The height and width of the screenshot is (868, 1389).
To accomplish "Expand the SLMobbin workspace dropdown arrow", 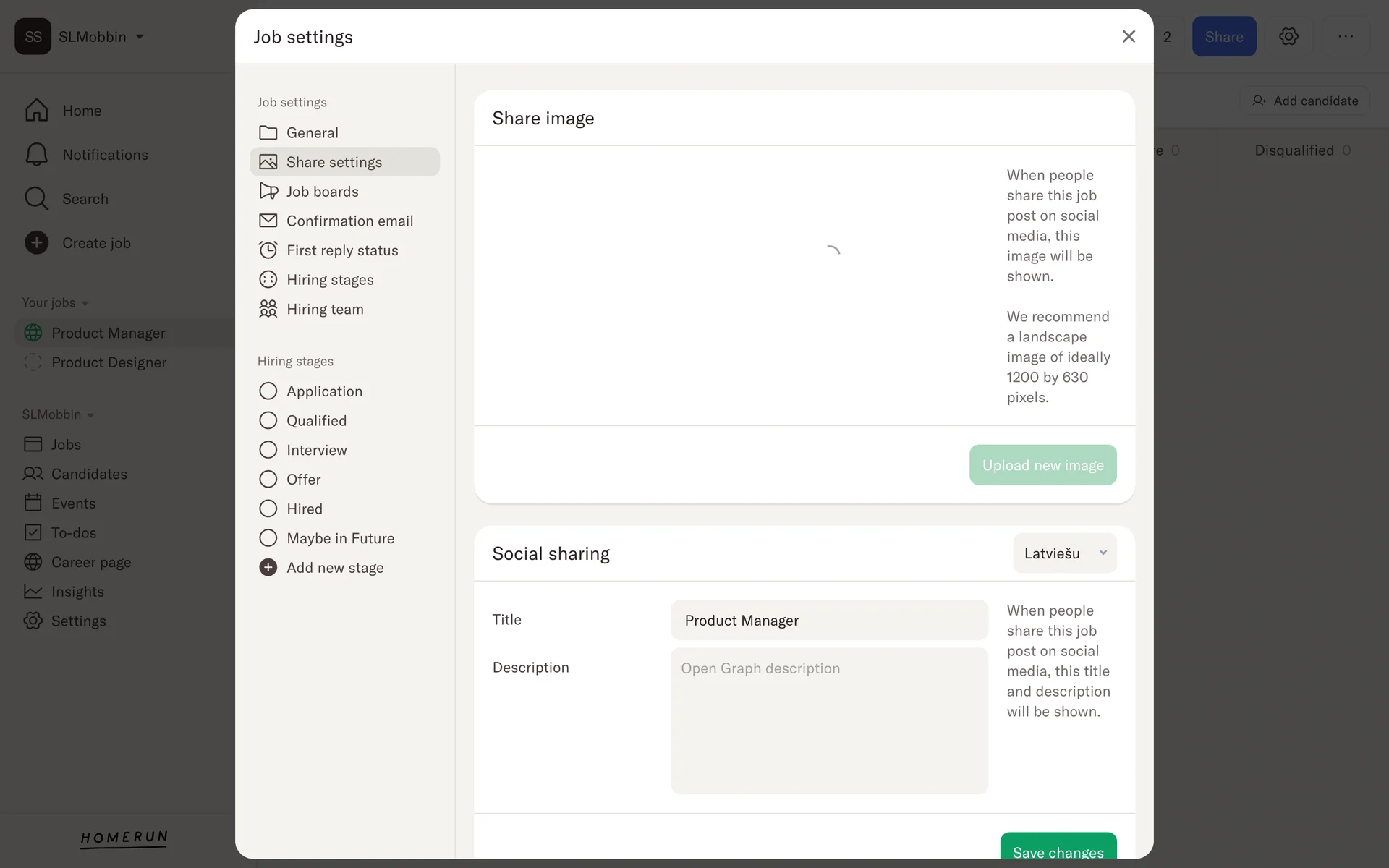I will (140, 37).
